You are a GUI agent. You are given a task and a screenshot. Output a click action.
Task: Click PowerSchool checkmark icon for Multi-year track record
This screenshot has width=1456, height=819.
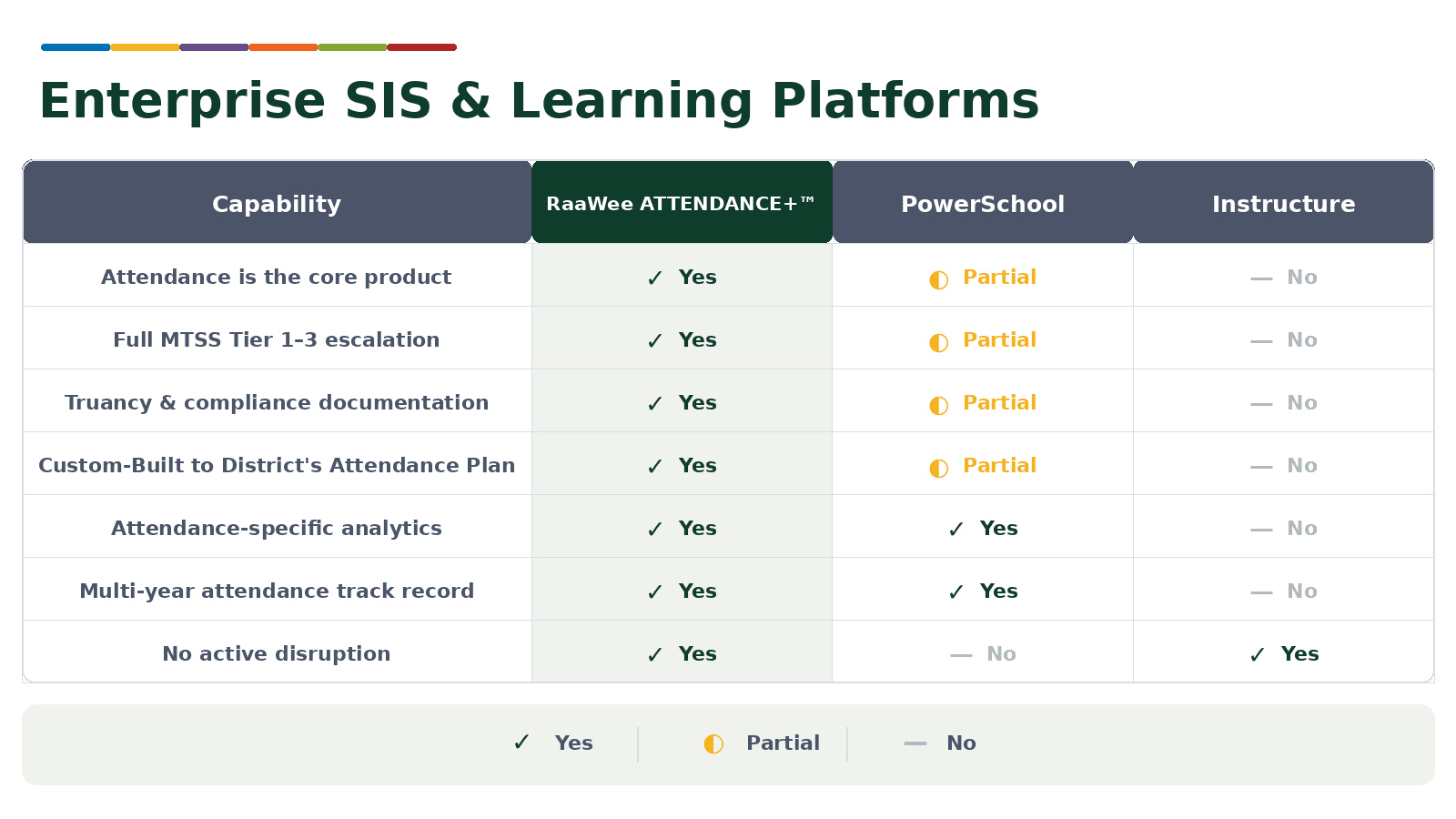click(x=955, y=592)
